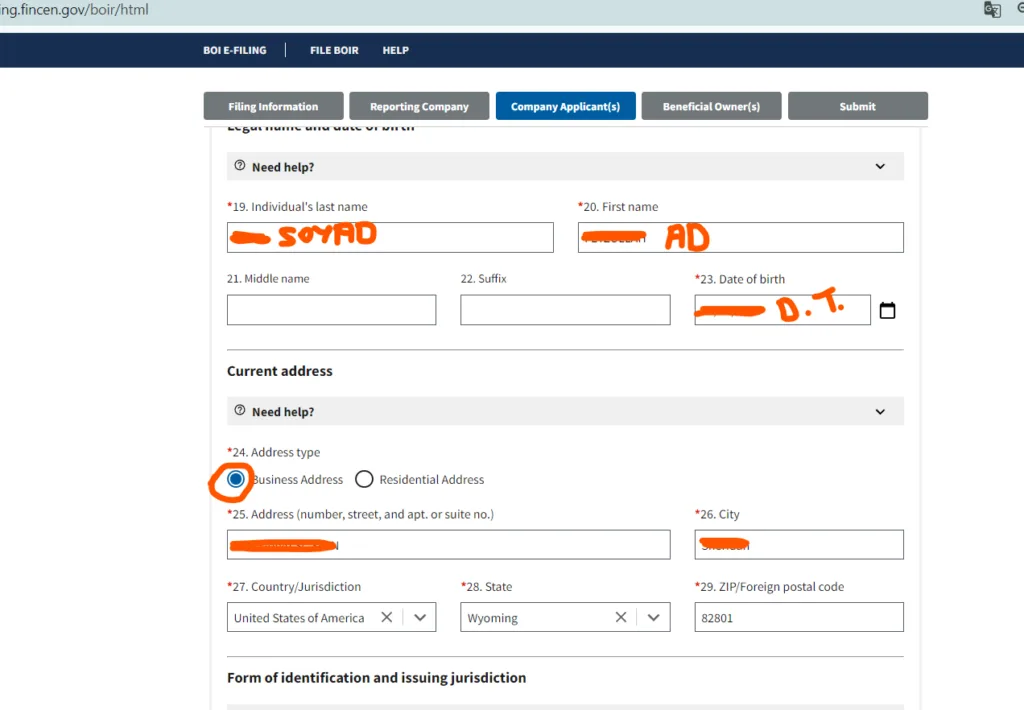Screen dimensions: 1024x710
Task: Open the Country/Jurisdiction dropdown arrow
Action: tap(420, 618)
